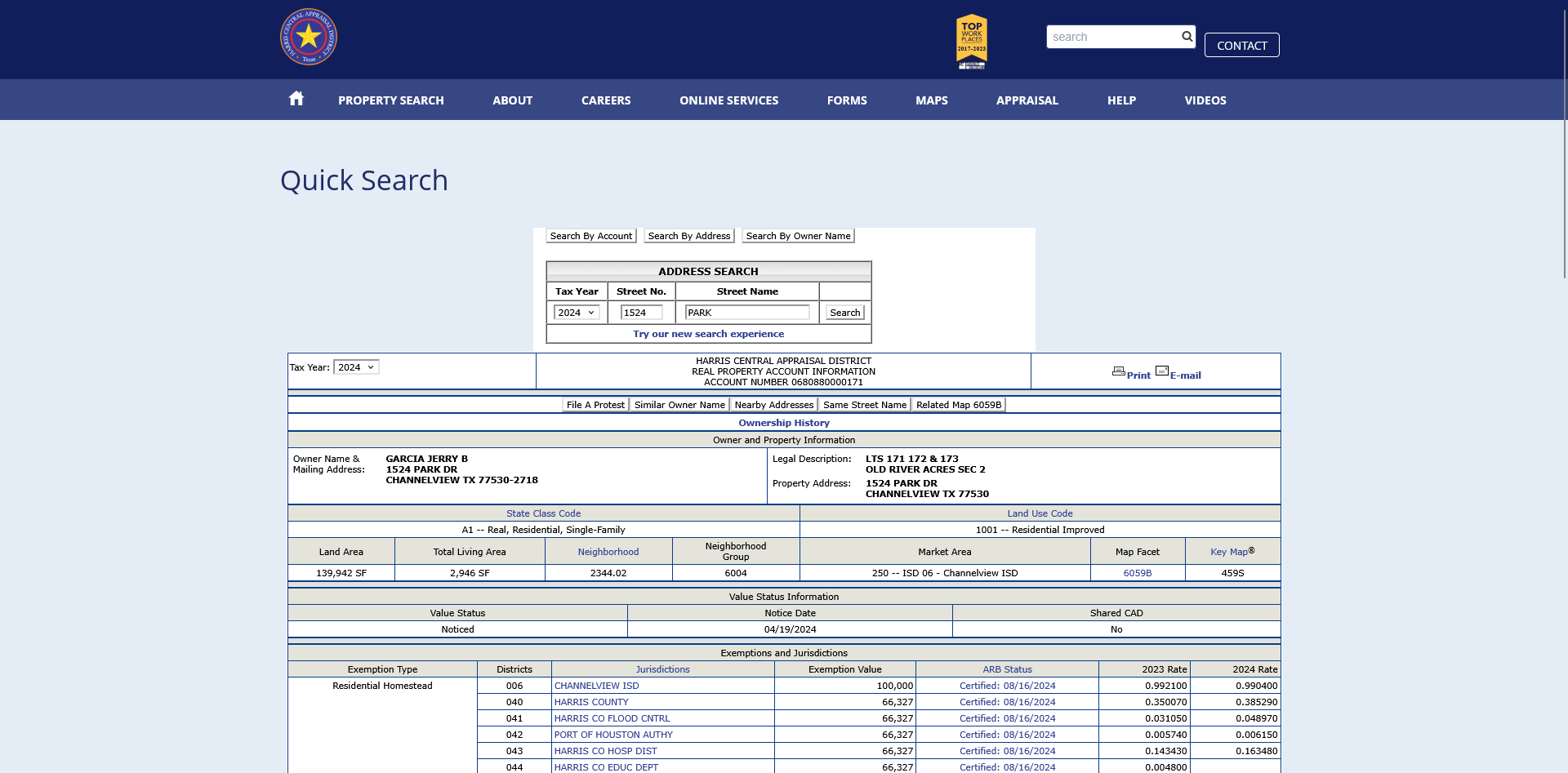Click the 100,000 exemption value cell

845,686
